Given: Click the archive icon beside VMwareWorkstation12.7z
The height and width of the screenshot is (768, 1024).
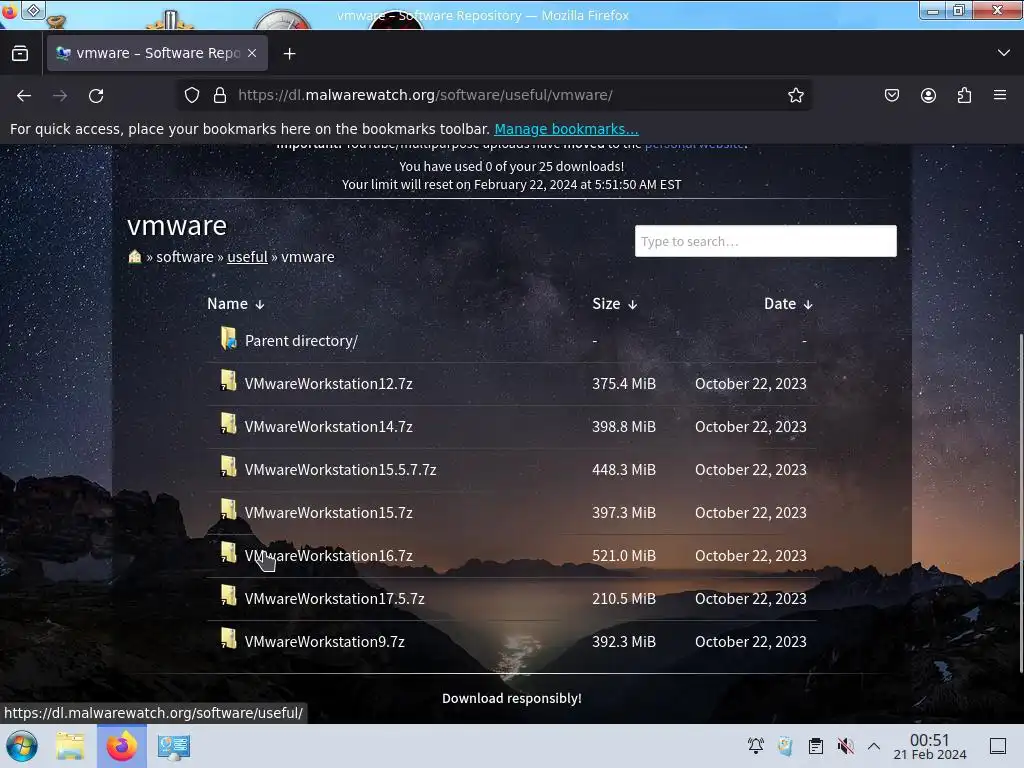Looking at the screenshot, I should 229,381.
